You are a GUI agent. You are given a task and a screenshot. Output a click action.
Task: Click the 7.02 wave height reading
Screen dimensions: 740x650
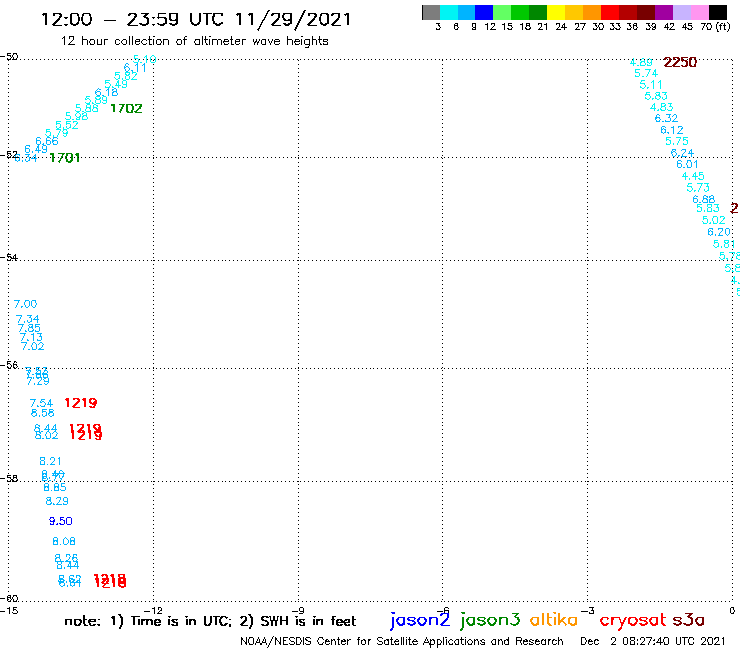pyautogui.click(x=33, y=346)
